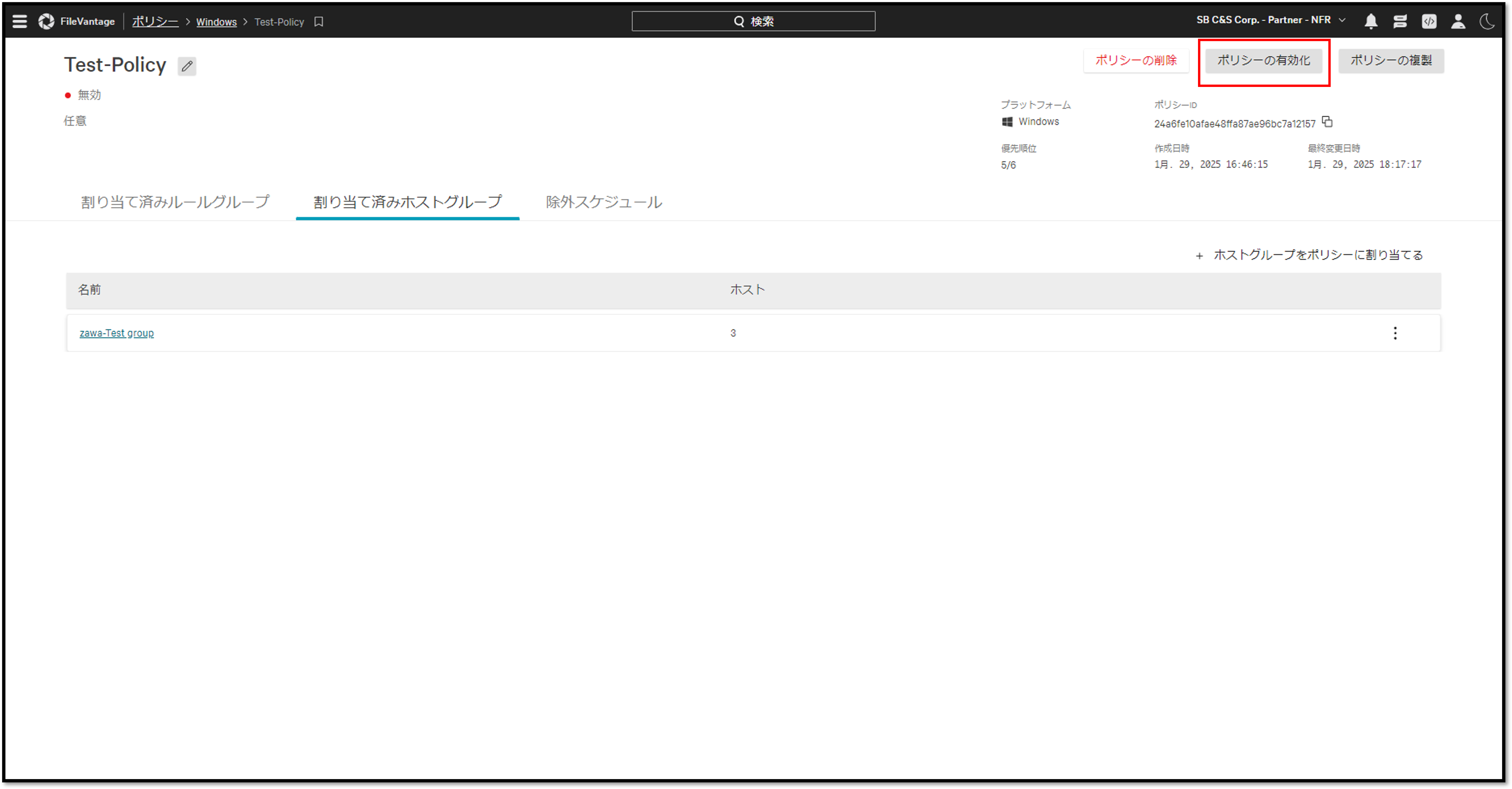
Task: Copy the policy ID to clipboard
Action: click(x=1327, y=122)
